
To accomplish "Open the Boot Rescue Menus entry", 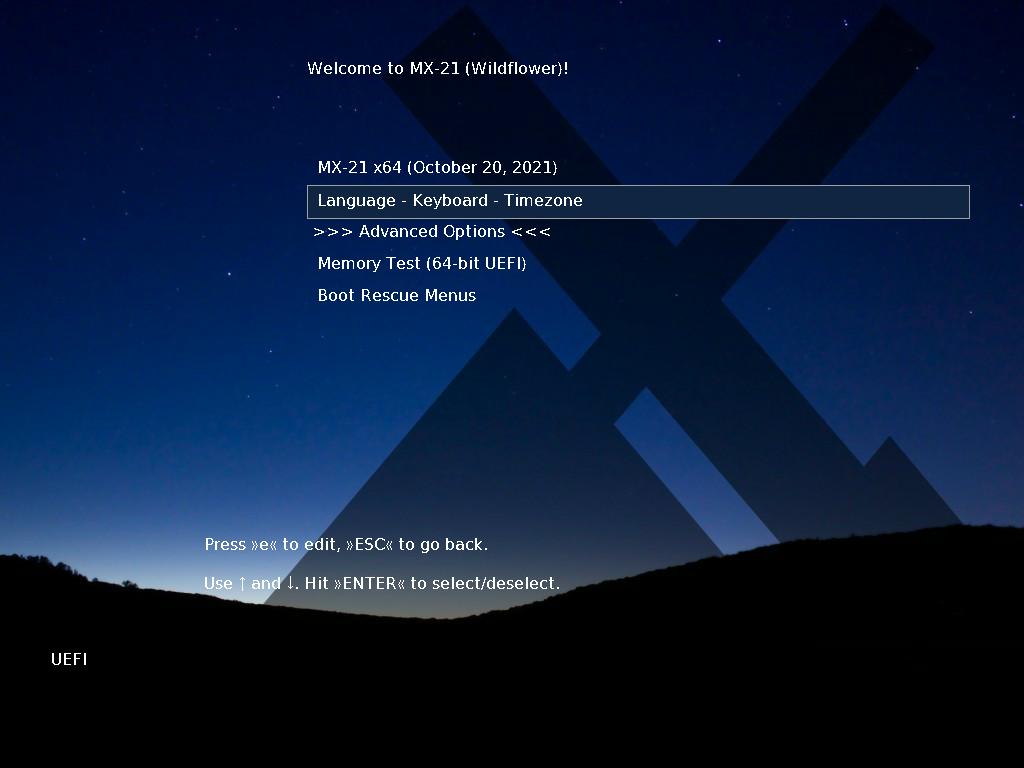I will point(396,295).
